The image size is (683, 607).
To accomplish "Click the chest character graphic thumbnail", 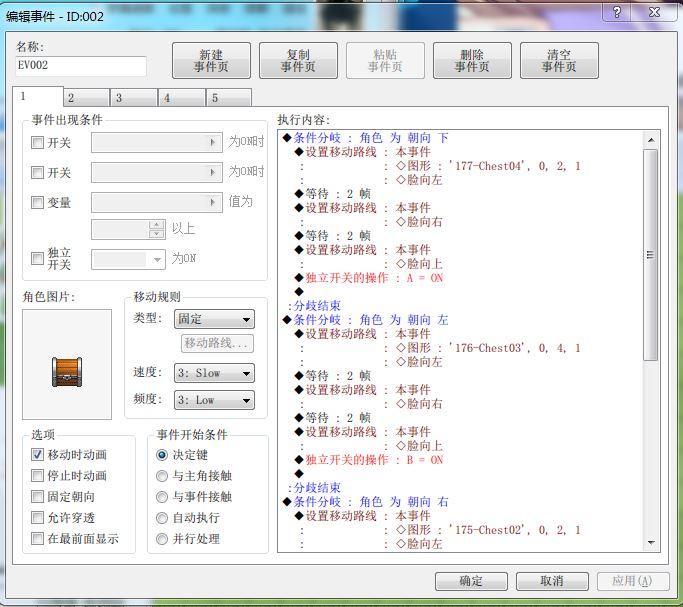I will click(67, 364).
